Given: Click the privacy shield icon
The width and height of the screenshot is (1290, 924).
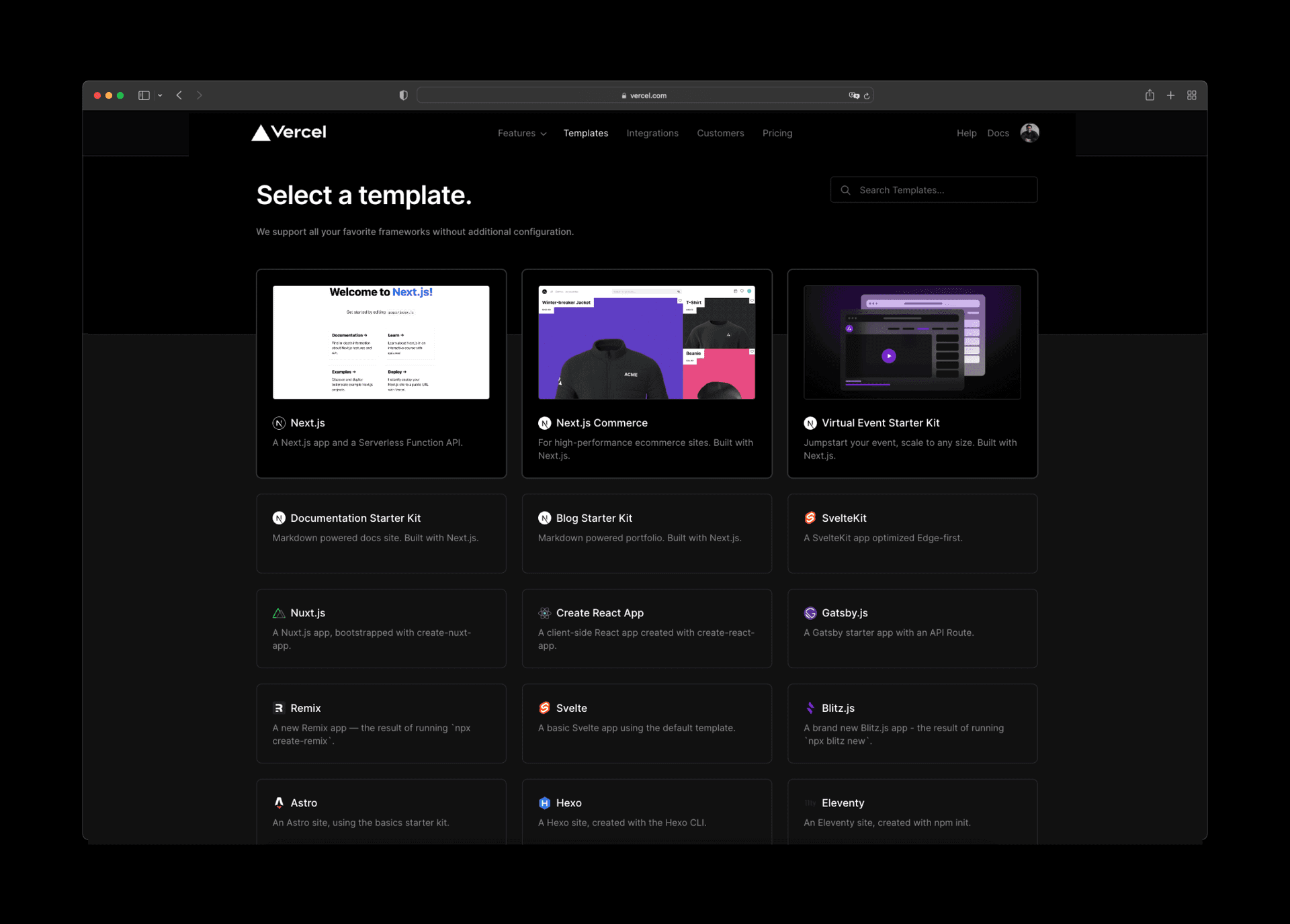Looking at the screenshot, I should pyautogui.click(x=403, y=95).
